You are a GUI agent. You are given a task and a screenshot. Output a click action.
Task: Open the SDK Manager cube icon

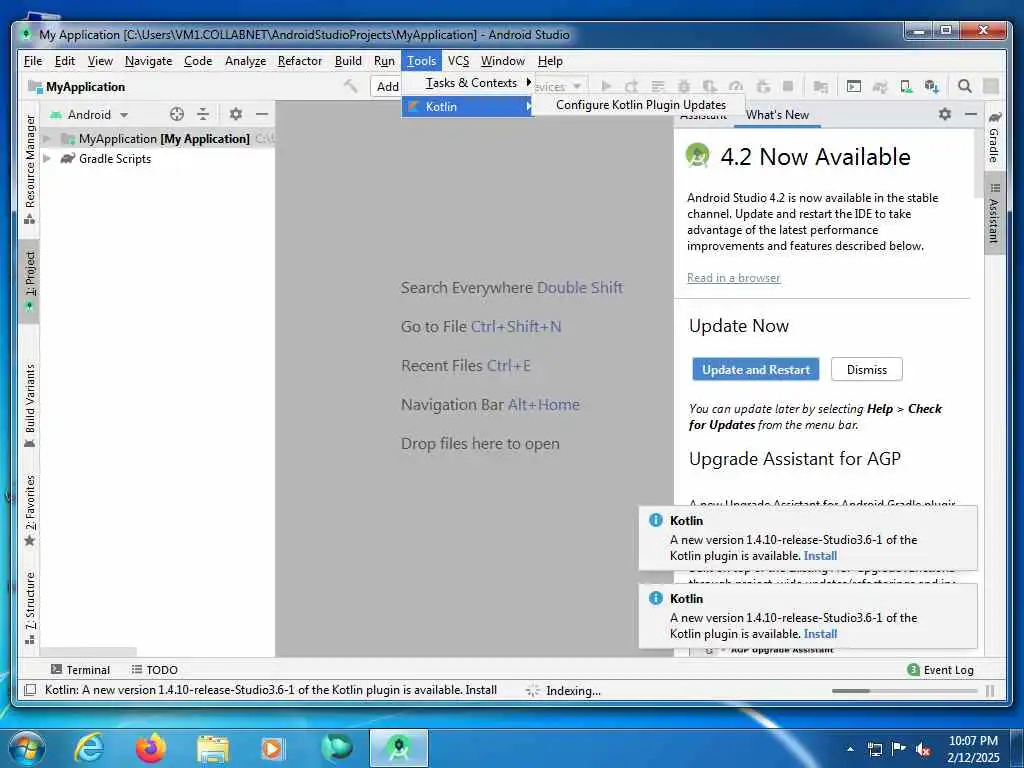click(x=932, y=86)
